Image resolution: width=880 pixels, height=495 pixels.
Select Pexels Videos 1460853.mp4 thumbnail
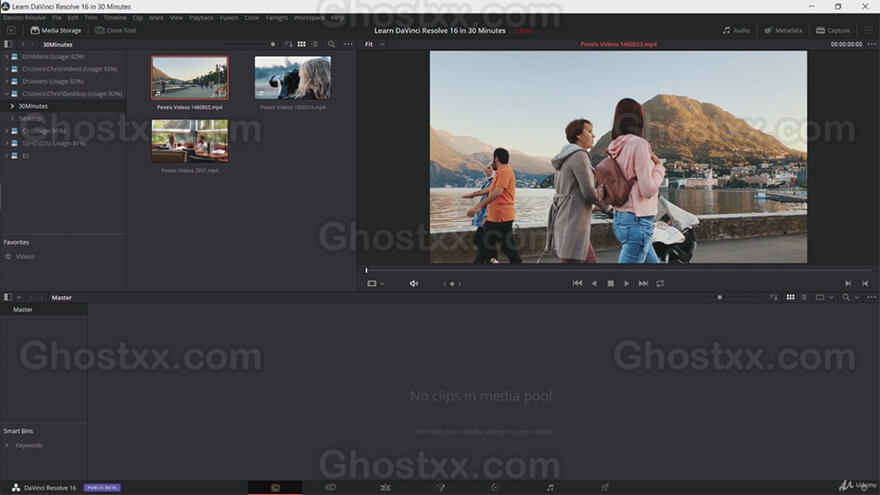pos(190,77)
